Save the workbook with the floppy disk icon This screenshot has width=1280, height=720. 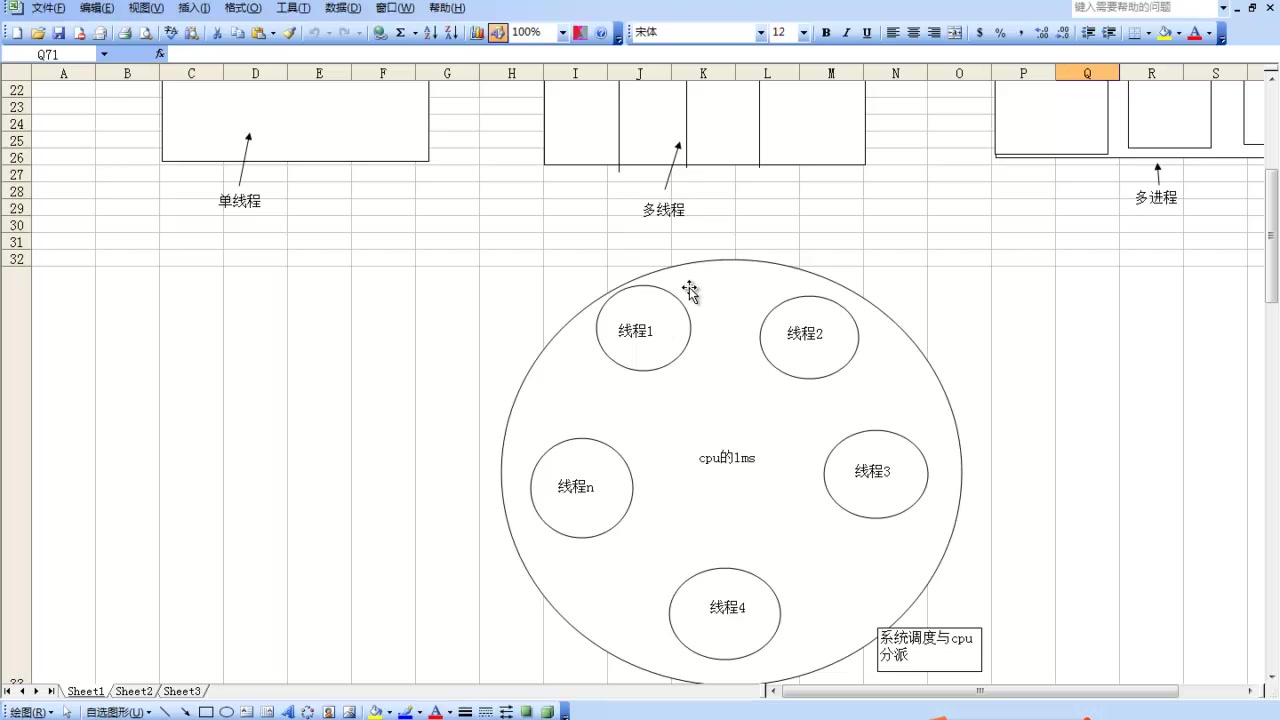pos(59,33)
